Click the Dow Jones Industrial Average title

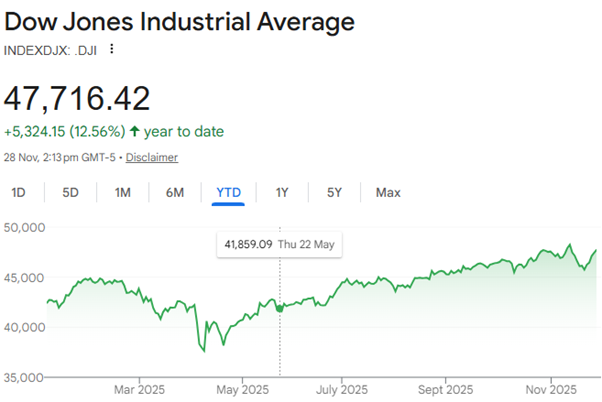[x=179, y=20]
